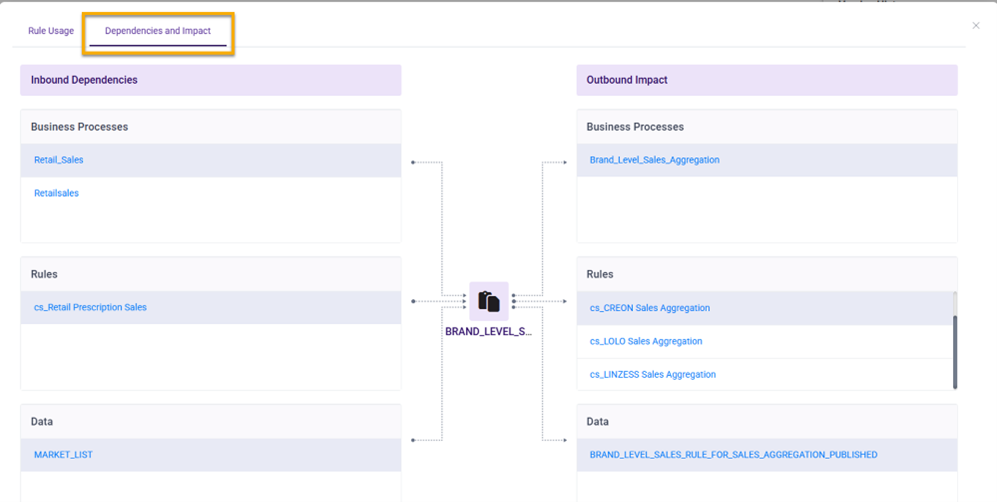Open the cs_CREON Sales Aggregation rule
The width and height of the screenshot is (997, 502).
pyautogui.click(x=649, y=308)
